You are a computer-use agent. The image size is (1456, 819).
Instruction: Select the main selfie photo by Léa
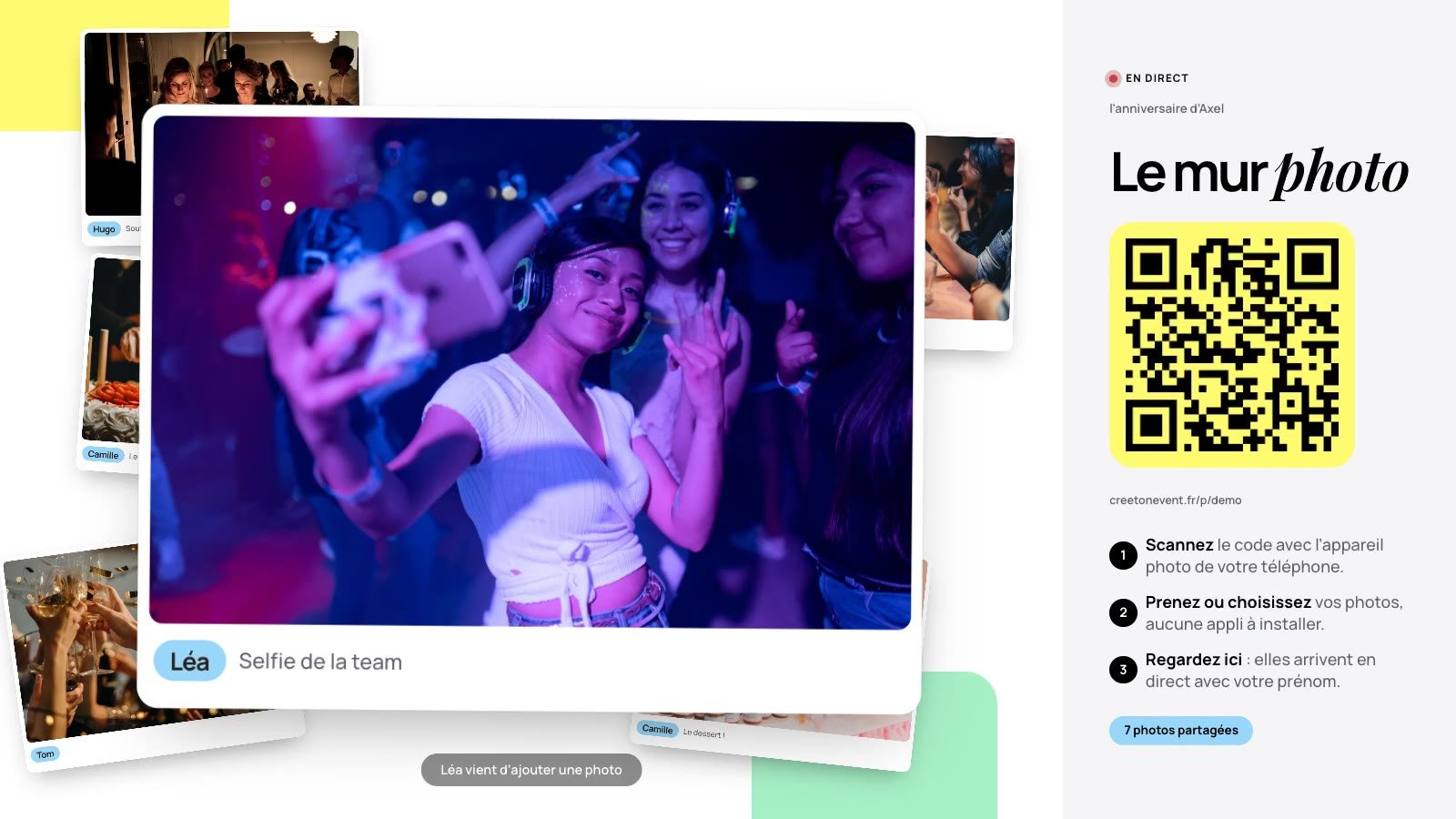coord(532,373)
